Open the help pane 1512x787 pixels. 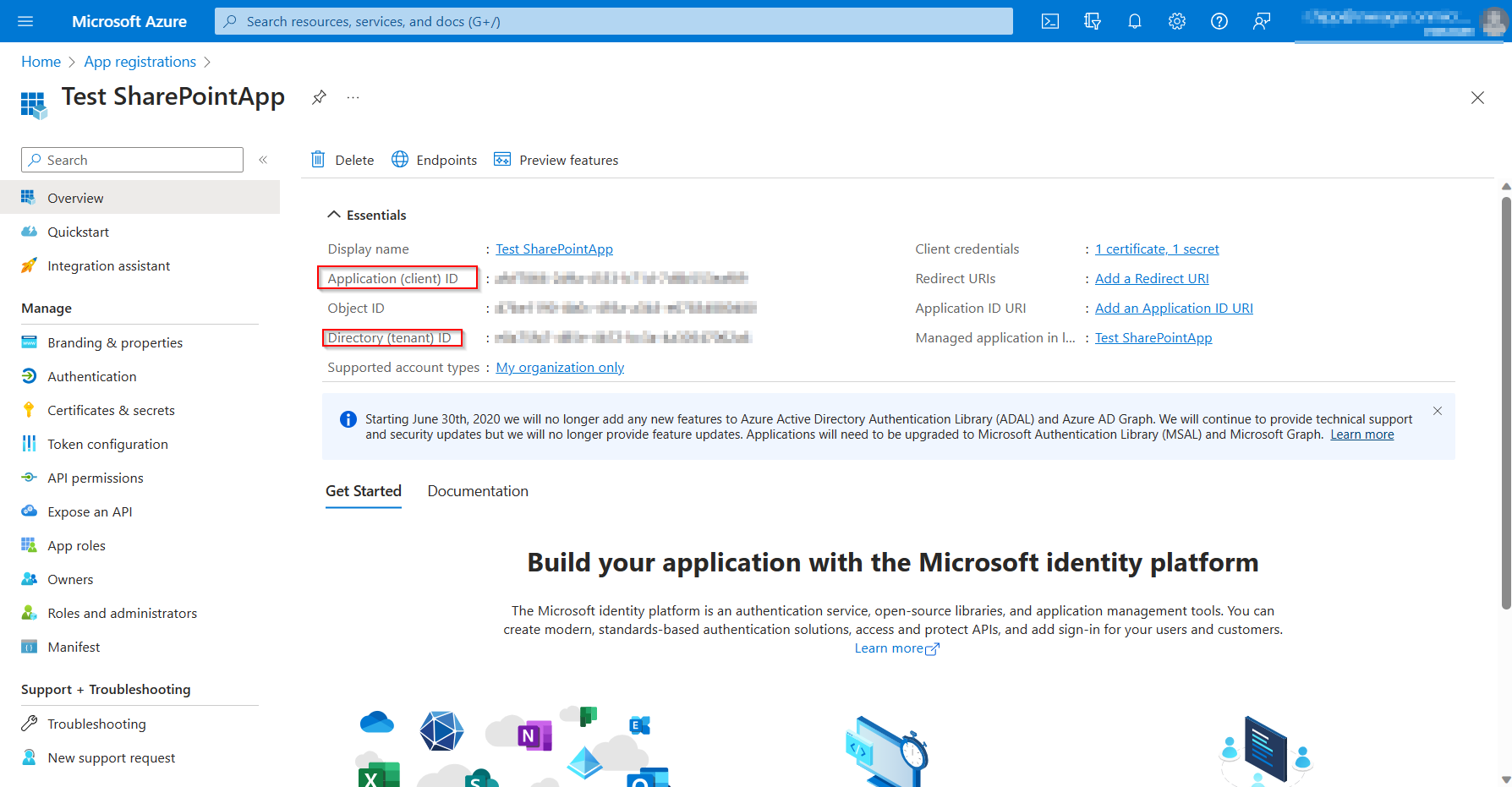coord(1219,21)
